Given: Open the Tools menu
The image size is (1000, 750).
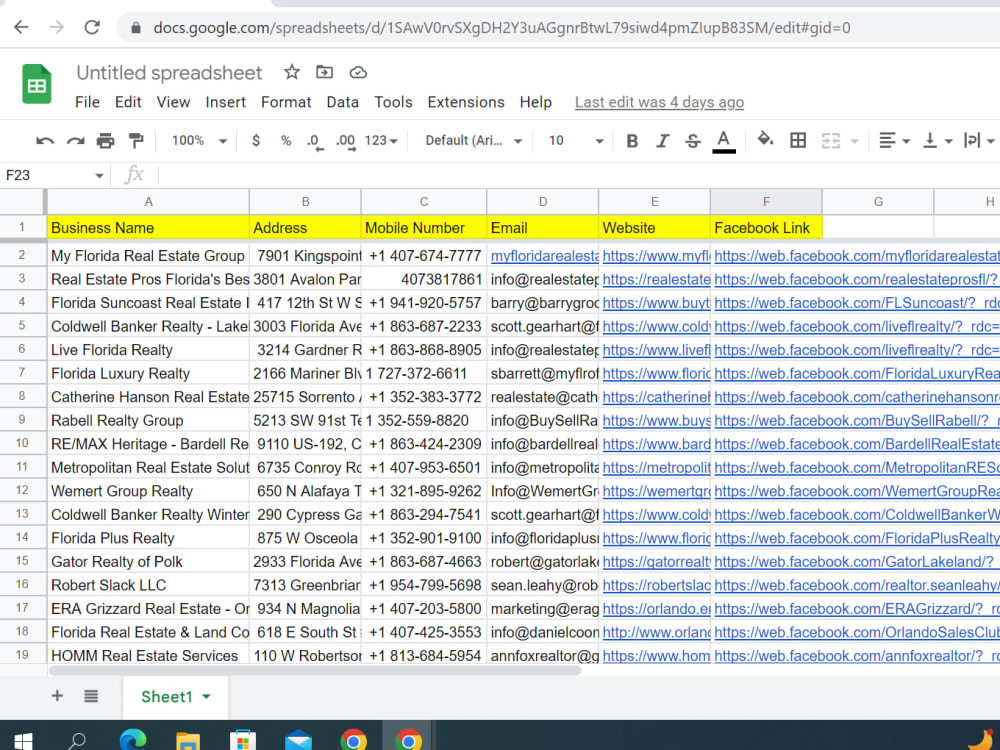Looking at the screenshot, I should pos(393,102).
